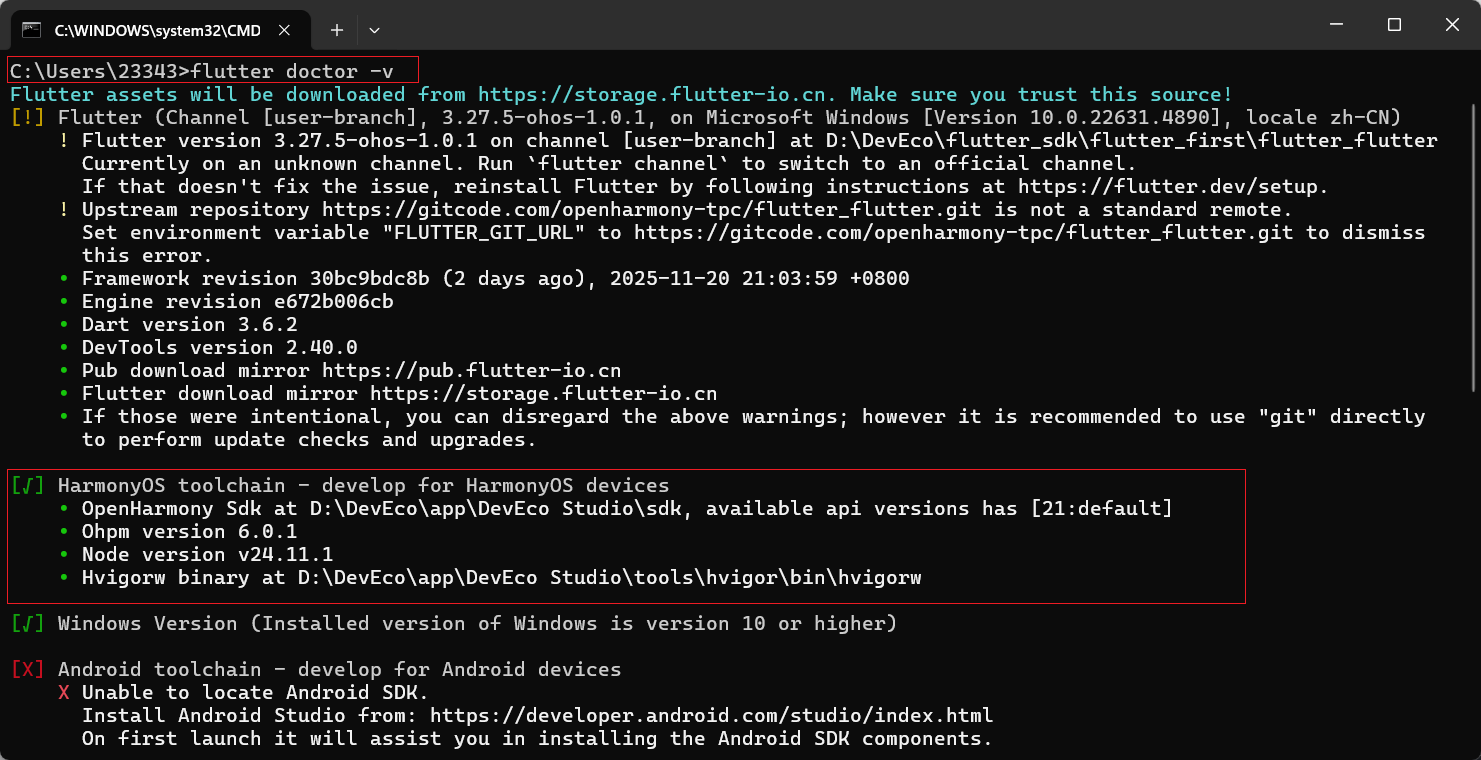Click 'Flutter download mirror' line
1481x760 pixels.
[400, 393]
